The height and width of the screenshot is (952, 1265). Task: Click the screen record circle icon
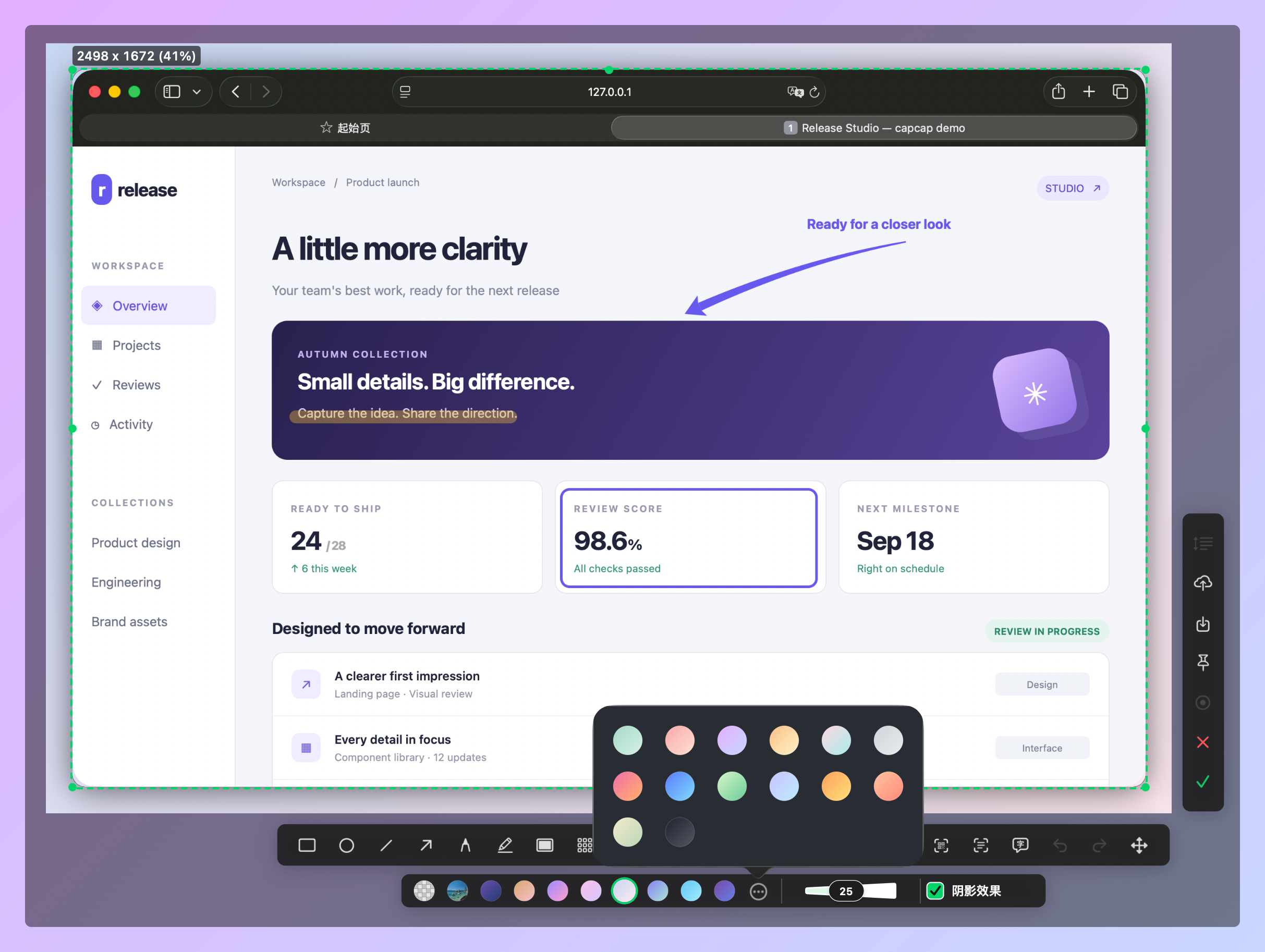1202,702
